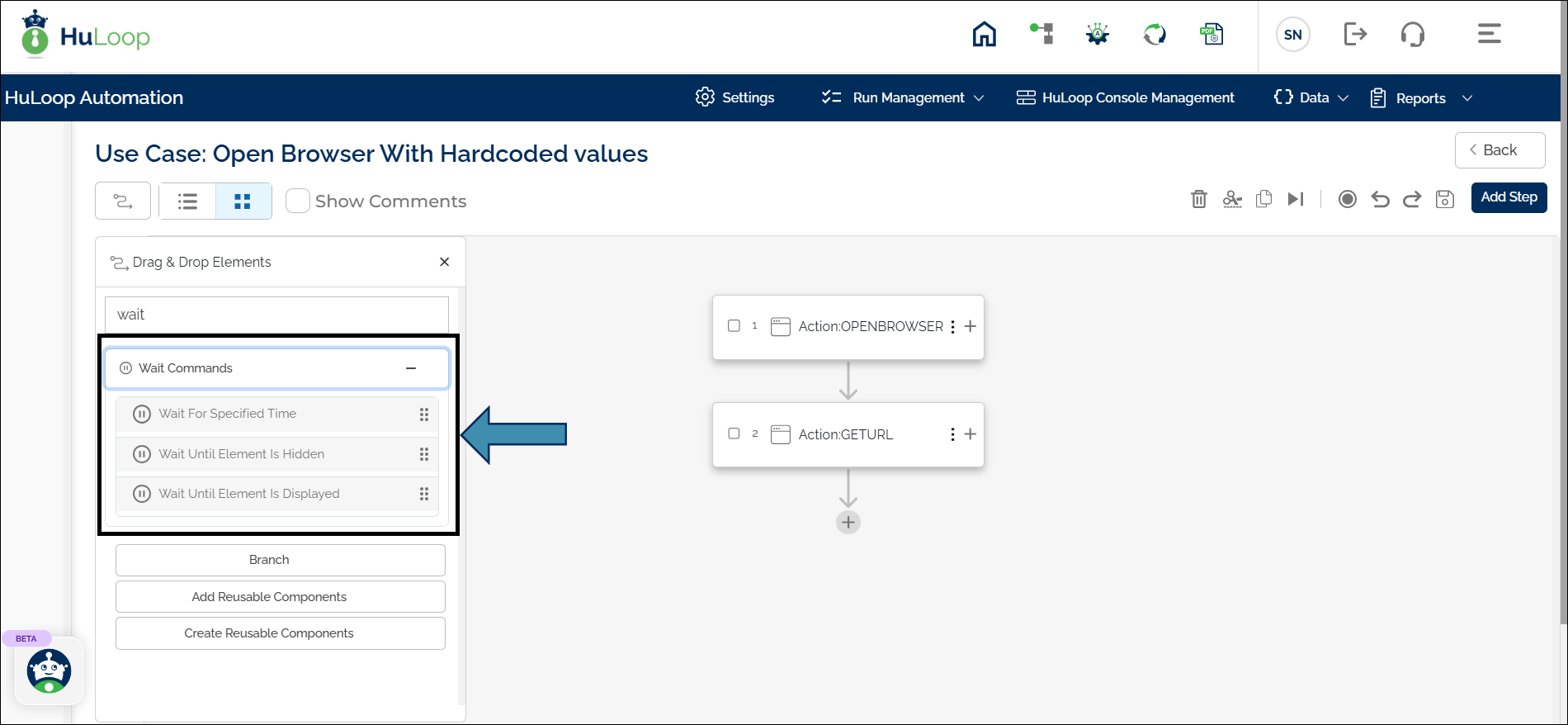Open options menu for OPENBROWSER step
The height and width of the screenshot is (725, 1568).
click(x=952, y=327)
